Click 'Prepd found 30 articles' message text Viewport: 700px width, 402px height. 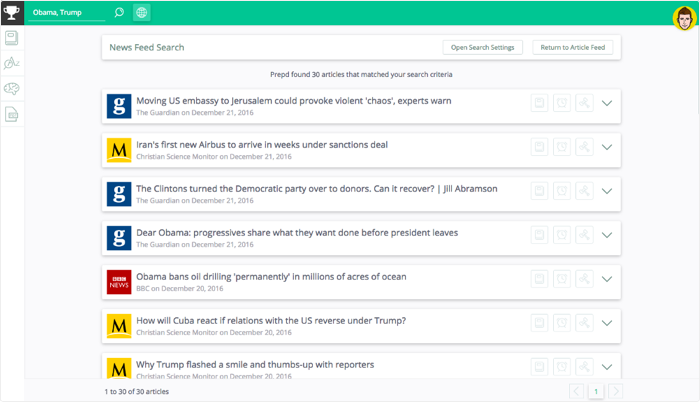(x=361, y=75)
